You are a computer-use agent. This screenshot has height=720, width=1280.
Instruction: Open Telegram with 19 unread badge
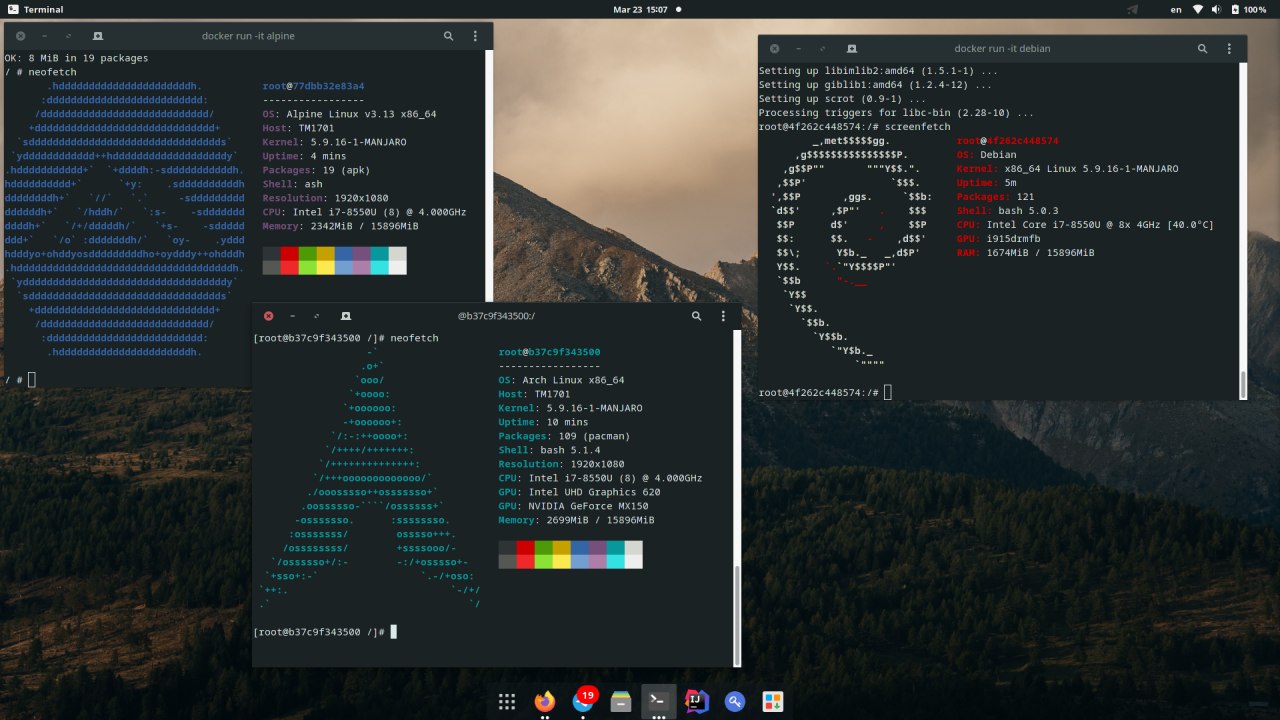pos(583,701)
